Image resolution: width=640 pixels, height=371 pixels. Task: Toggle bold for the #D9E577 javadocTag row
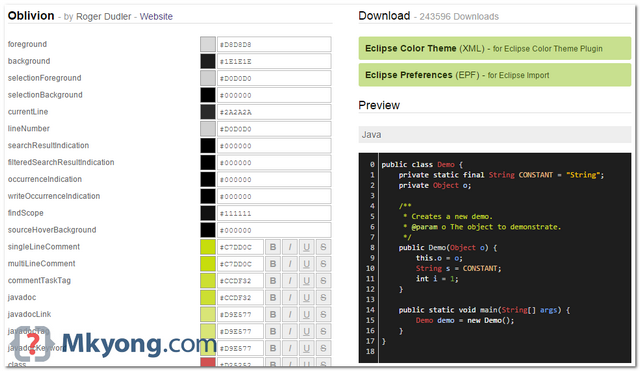[x=273, y=331]
